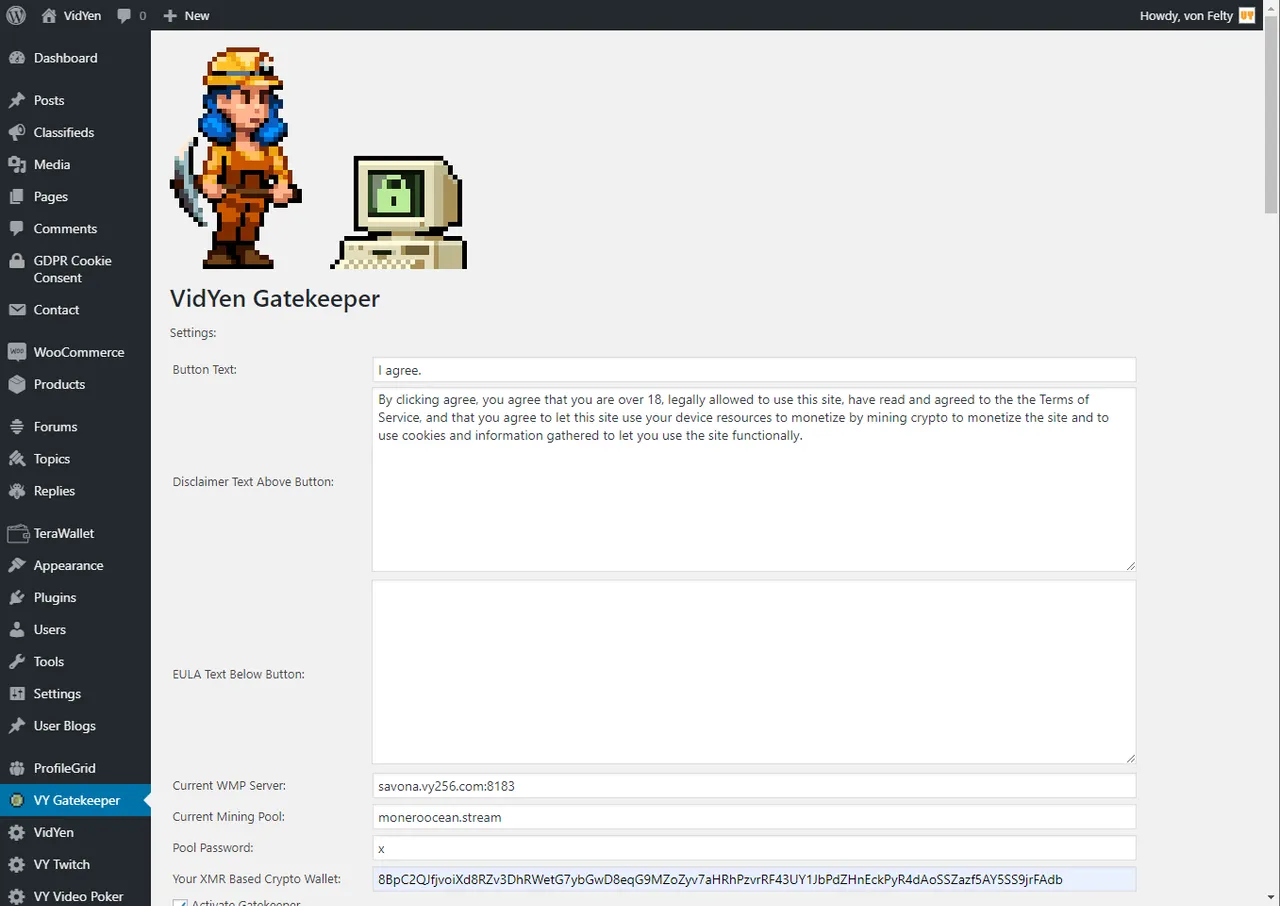
Task: Click the Tools wrench icon
Action: point(16,661)
